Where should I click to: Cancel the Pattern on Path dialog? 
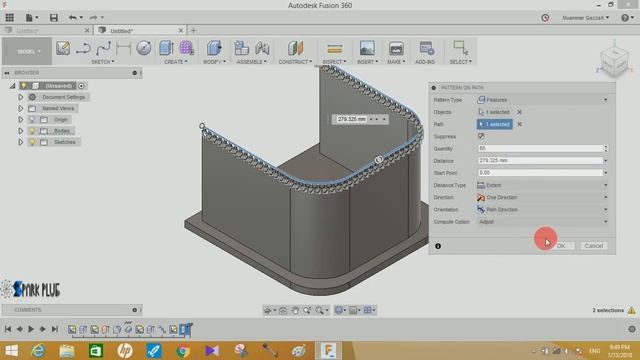593,246
